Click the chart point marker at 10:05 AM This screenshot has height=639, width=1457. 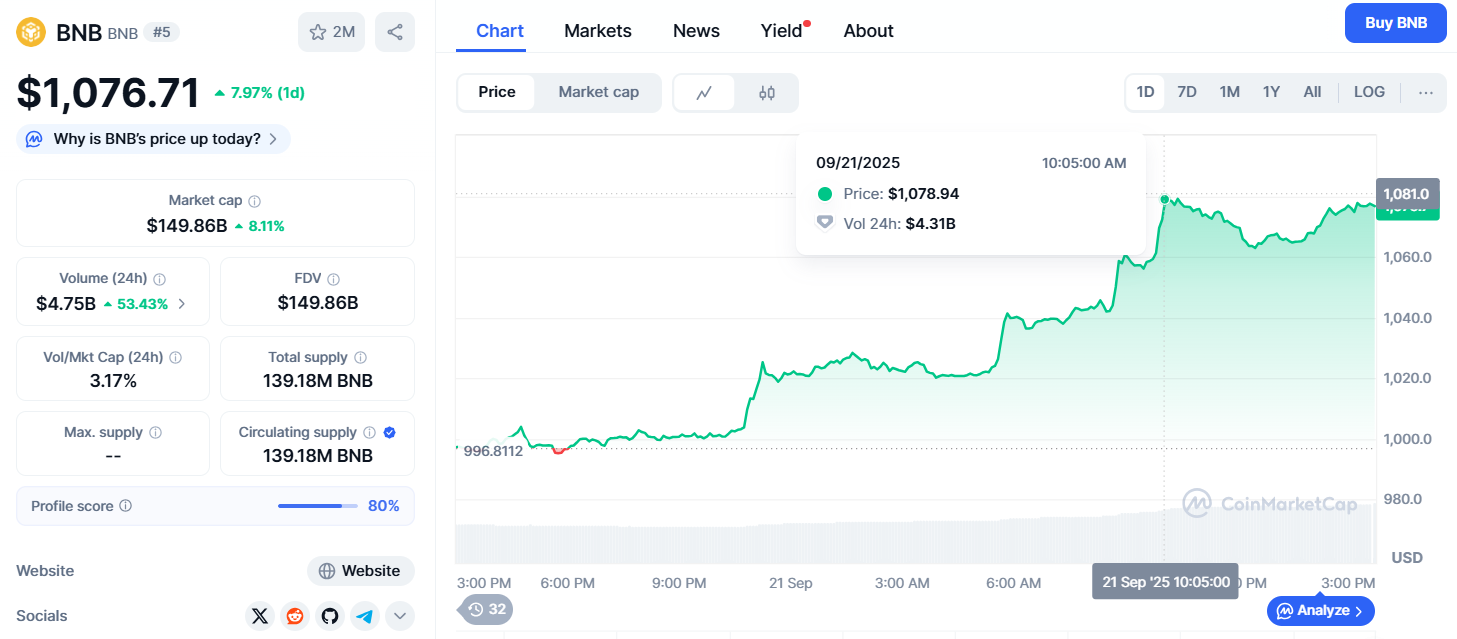coord(1165,199)
